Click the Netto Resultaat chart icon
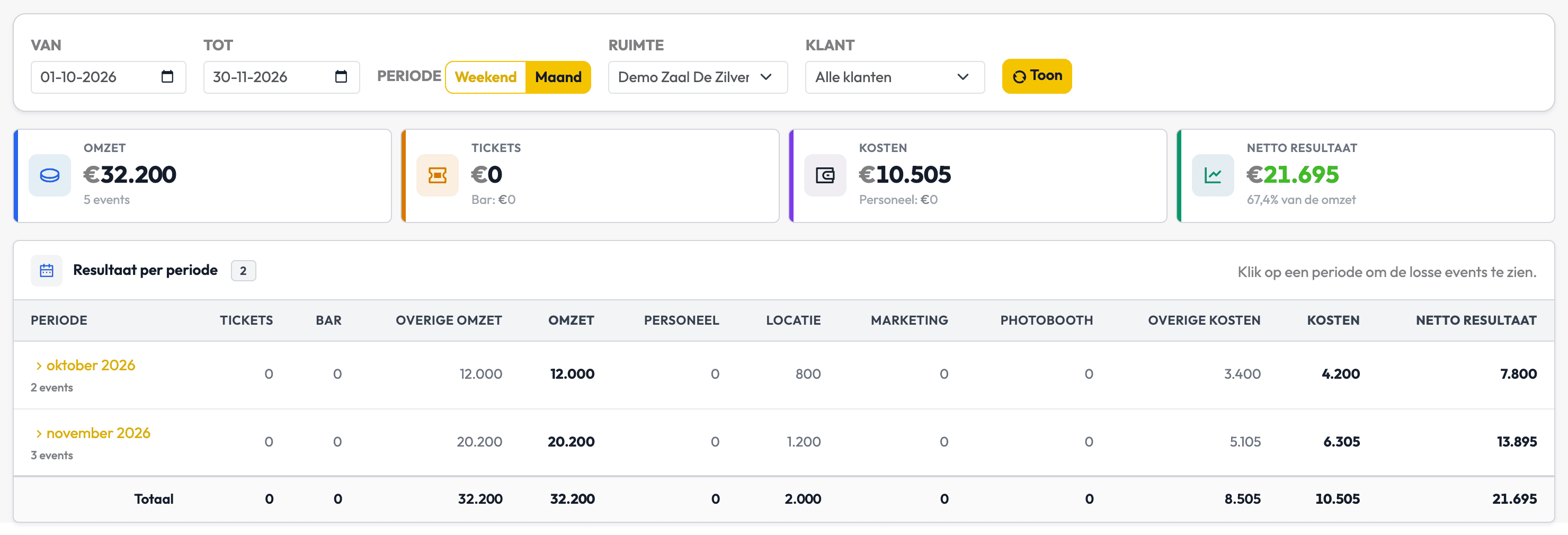Screen dimensions: 1568x535 (x=1213, y=175)
